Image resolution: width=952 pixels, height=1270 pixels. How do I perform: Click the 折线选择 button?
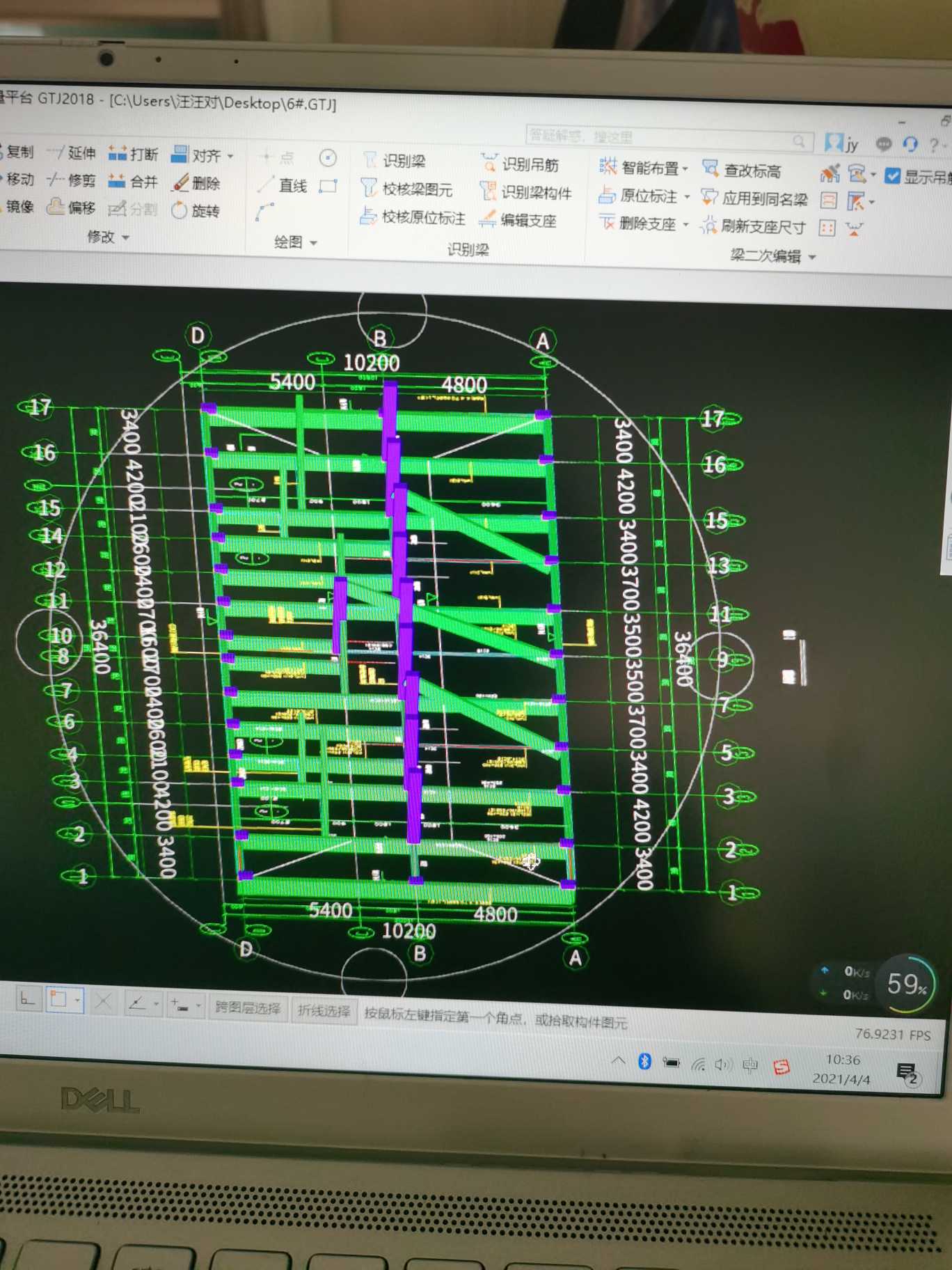click(x=324, y=1010)
